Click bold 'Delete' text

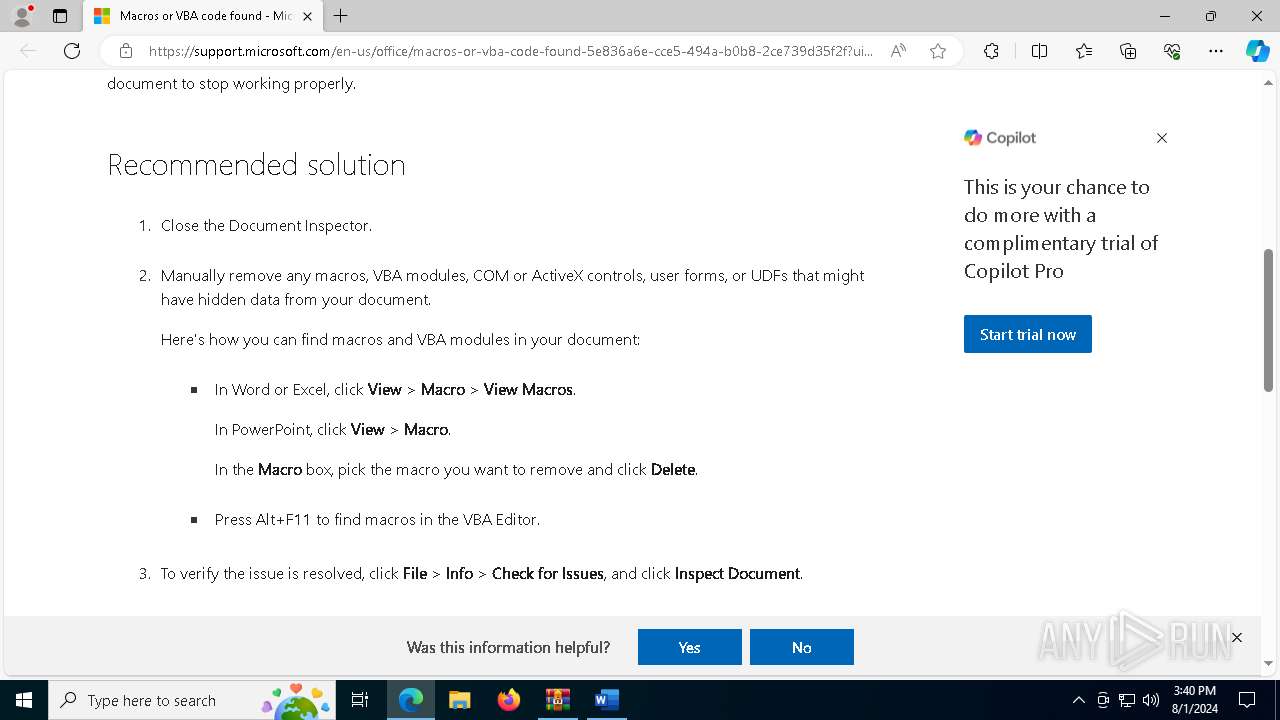coord(673,469)
